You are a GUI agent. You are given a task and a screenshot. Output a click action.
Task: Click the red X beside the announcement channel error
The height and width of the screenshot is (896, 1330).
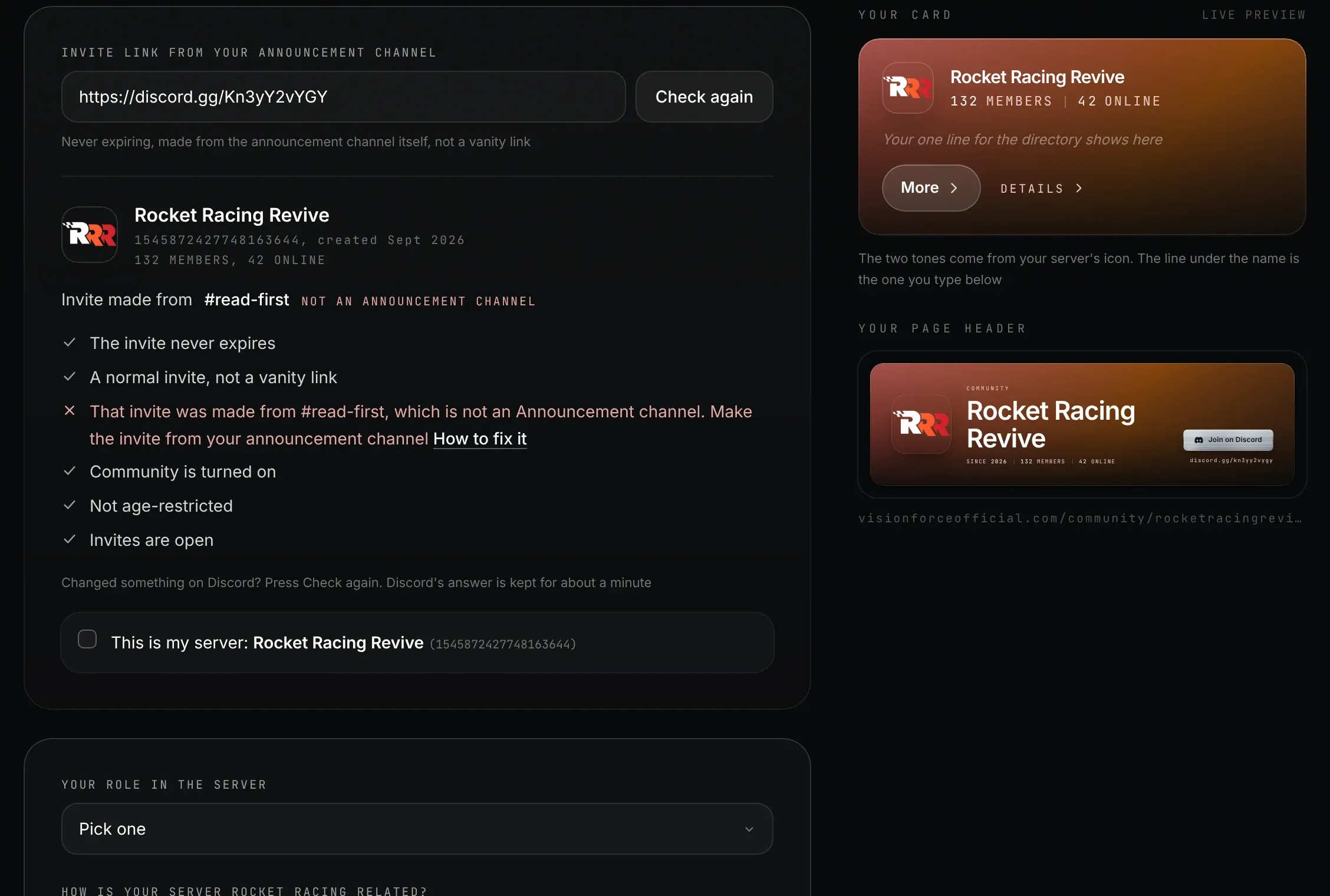(x=70, y=410)
